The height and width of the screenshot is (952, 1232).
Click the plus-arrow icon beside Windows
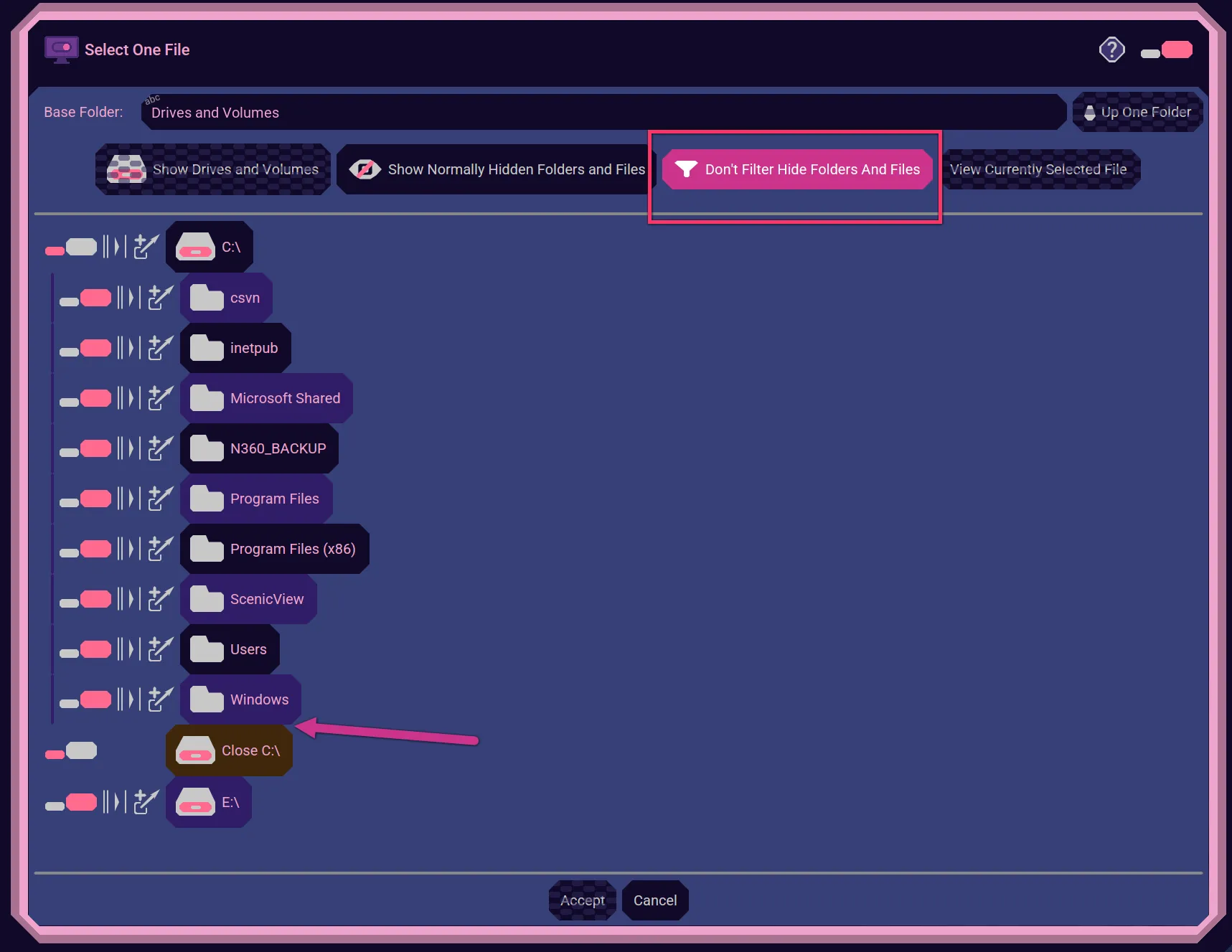(x=161, y=699)
